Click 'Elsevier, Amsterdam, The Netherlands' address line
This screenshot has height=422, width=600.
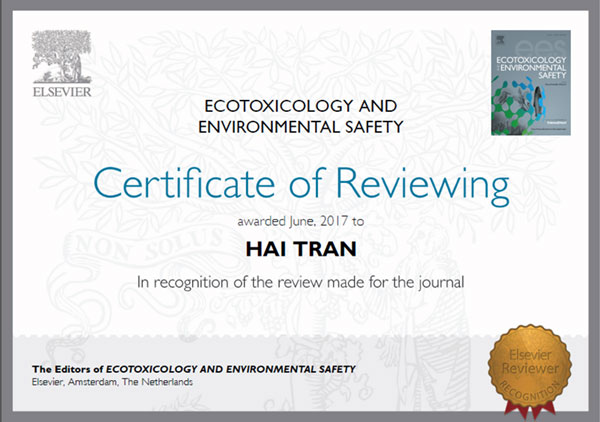pyautogui.click(x=112, y=382)
